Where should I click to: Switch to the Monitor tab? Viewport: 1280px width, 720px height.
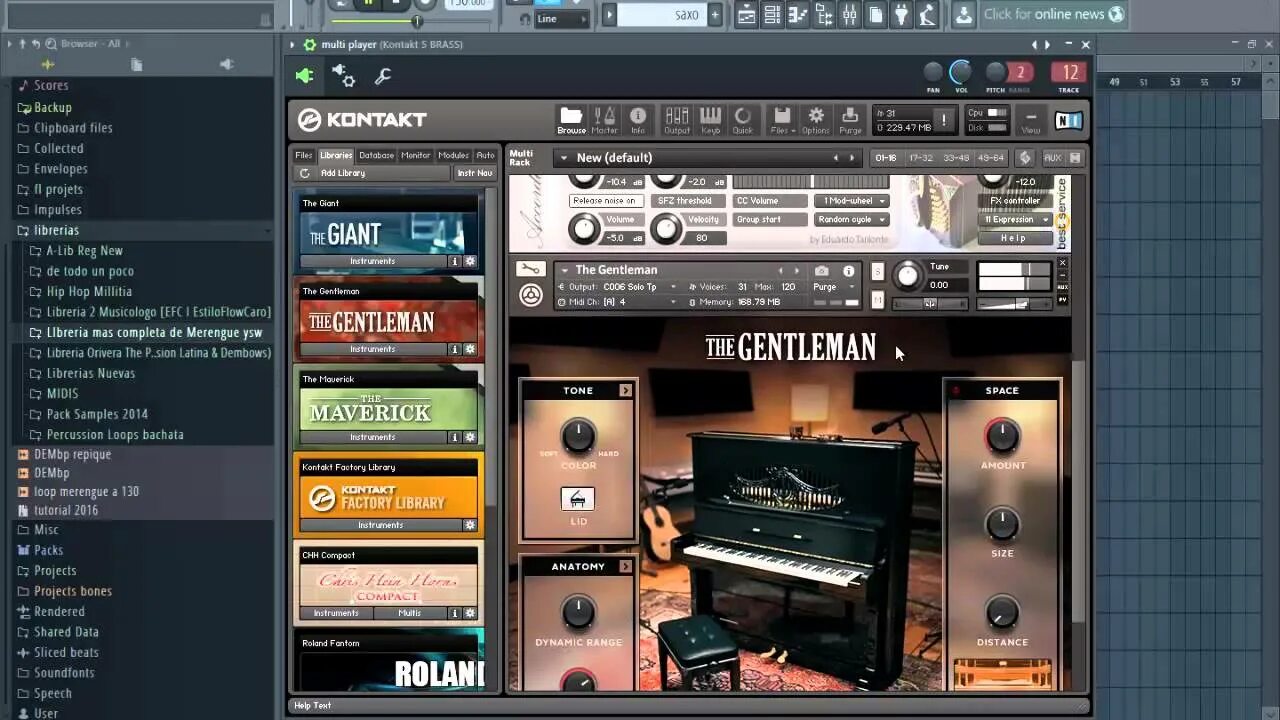pos(416,155)
